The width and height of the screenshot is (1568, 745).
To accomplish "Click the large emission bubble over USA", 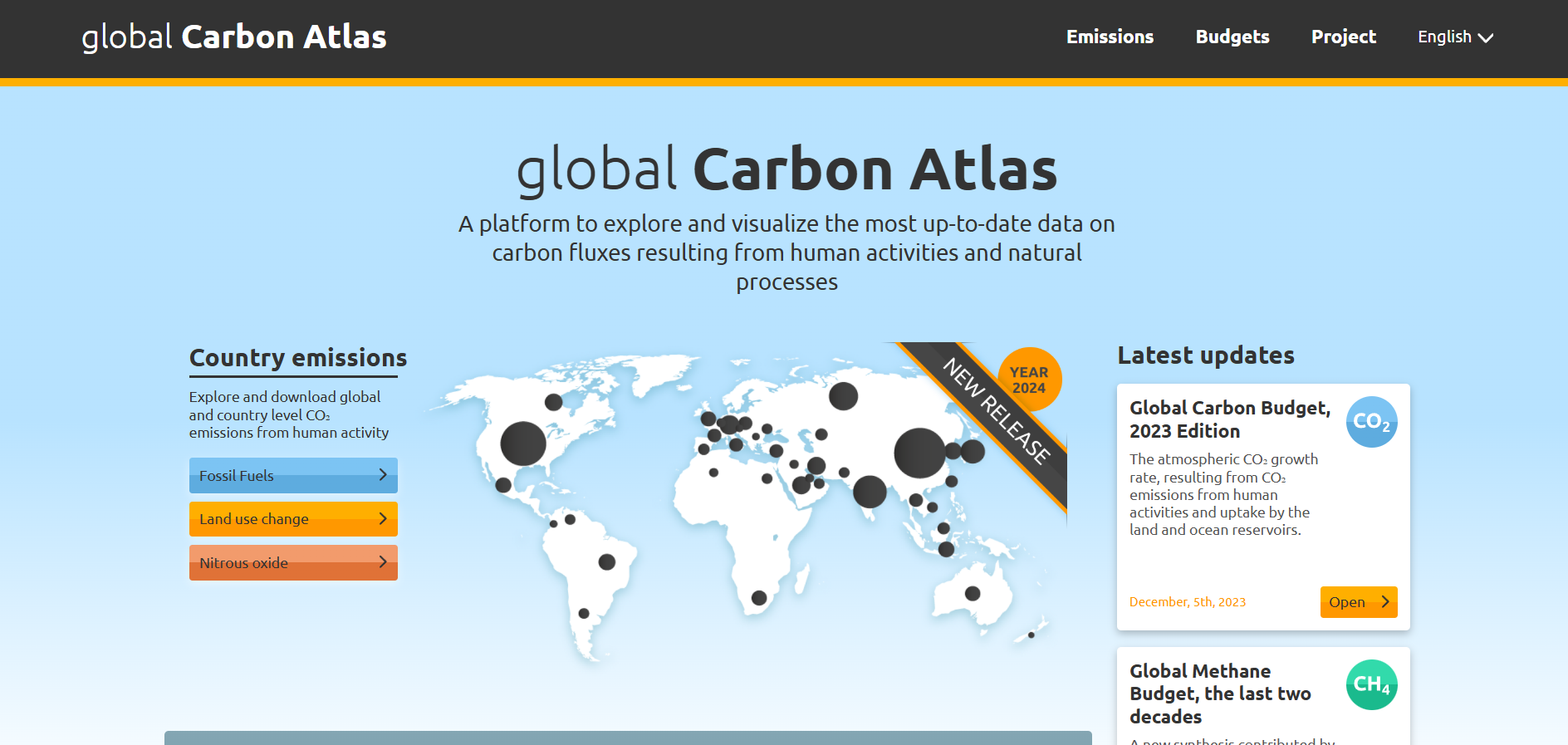I will [523, 444].
